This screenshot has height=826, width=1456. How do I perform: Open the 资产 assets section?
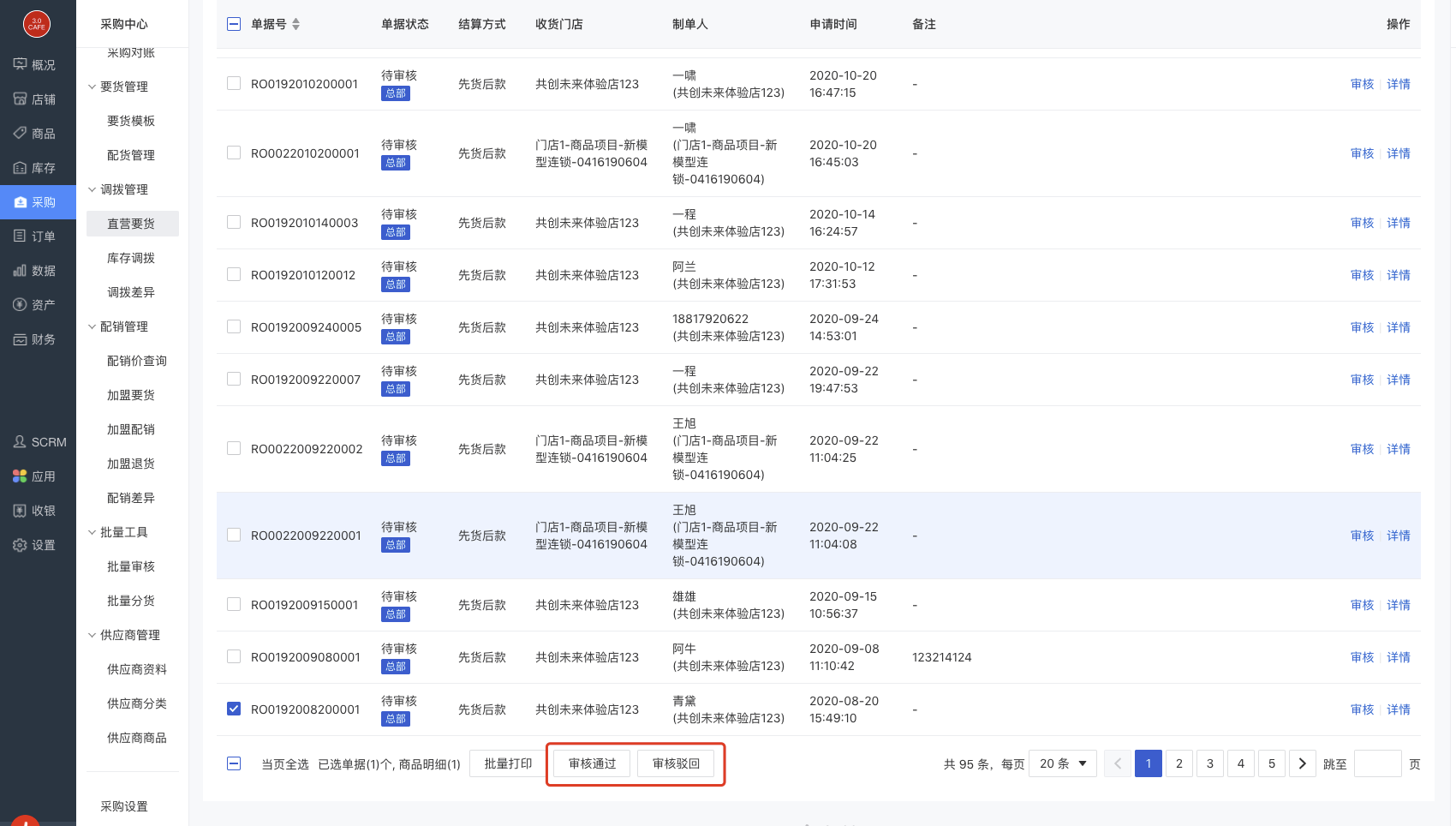[x=35, y=305]
